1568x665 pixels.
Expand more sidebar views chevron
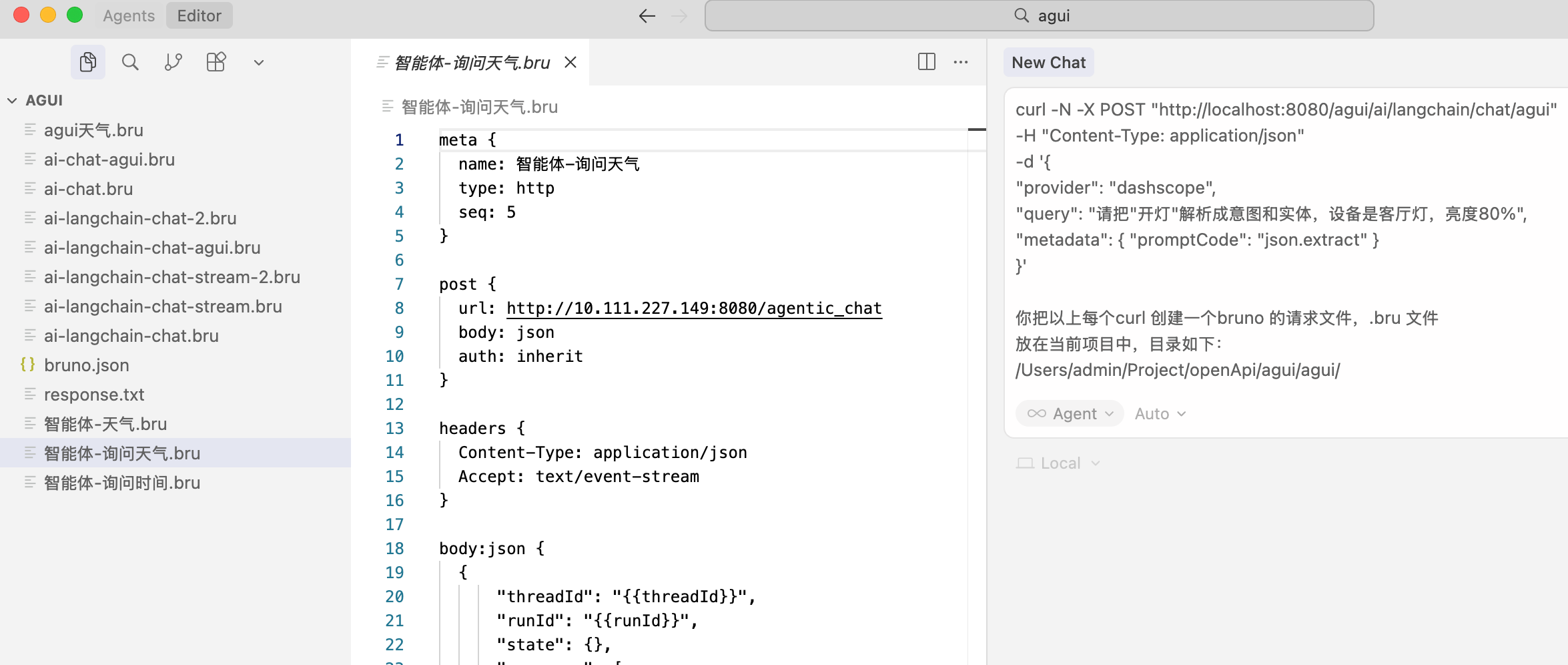point(259,63)
